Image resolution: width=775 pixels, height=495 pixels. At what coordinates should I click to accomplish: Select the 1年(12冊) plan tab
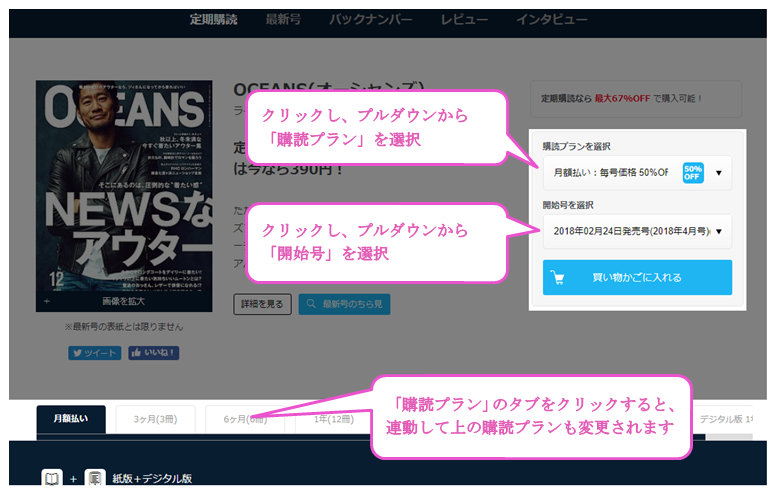tap(334, 419)
